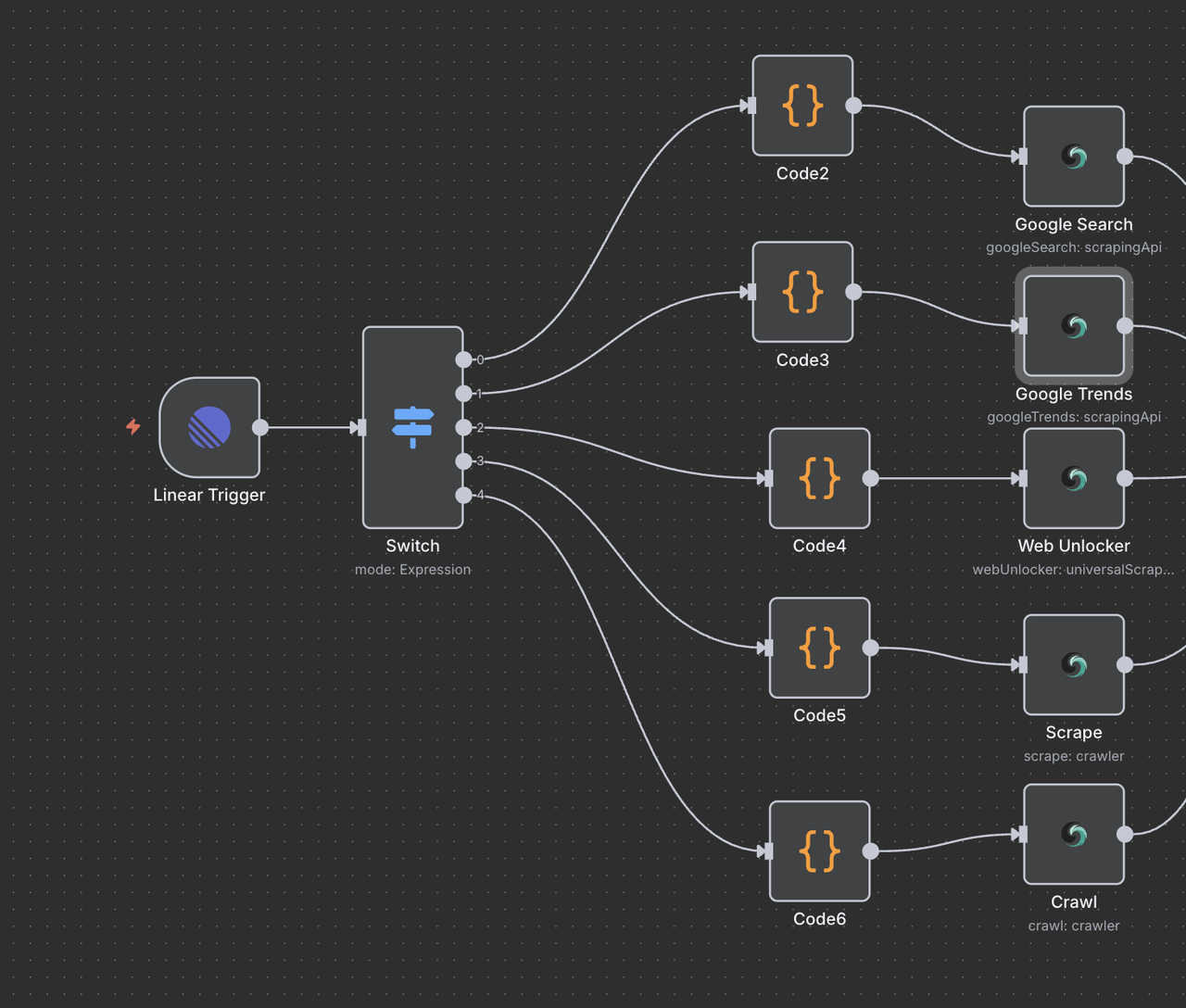Select the Code4 node braces icon
Screen dimensions: 1186x1008
[819, 478]
